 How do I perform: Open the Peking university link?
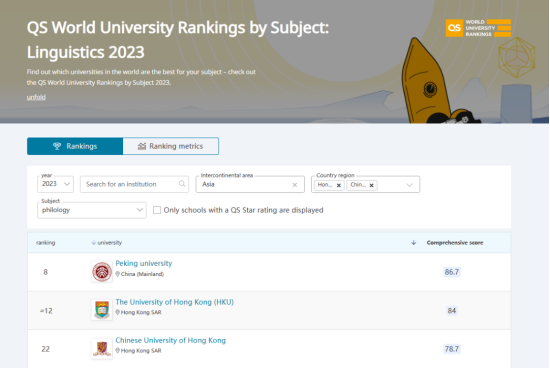144,263
